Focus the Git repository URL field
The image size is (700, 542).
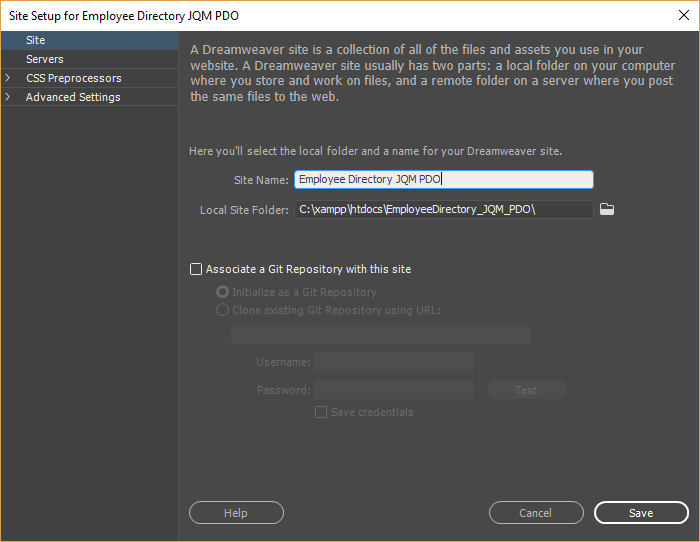tap(380, 334)
